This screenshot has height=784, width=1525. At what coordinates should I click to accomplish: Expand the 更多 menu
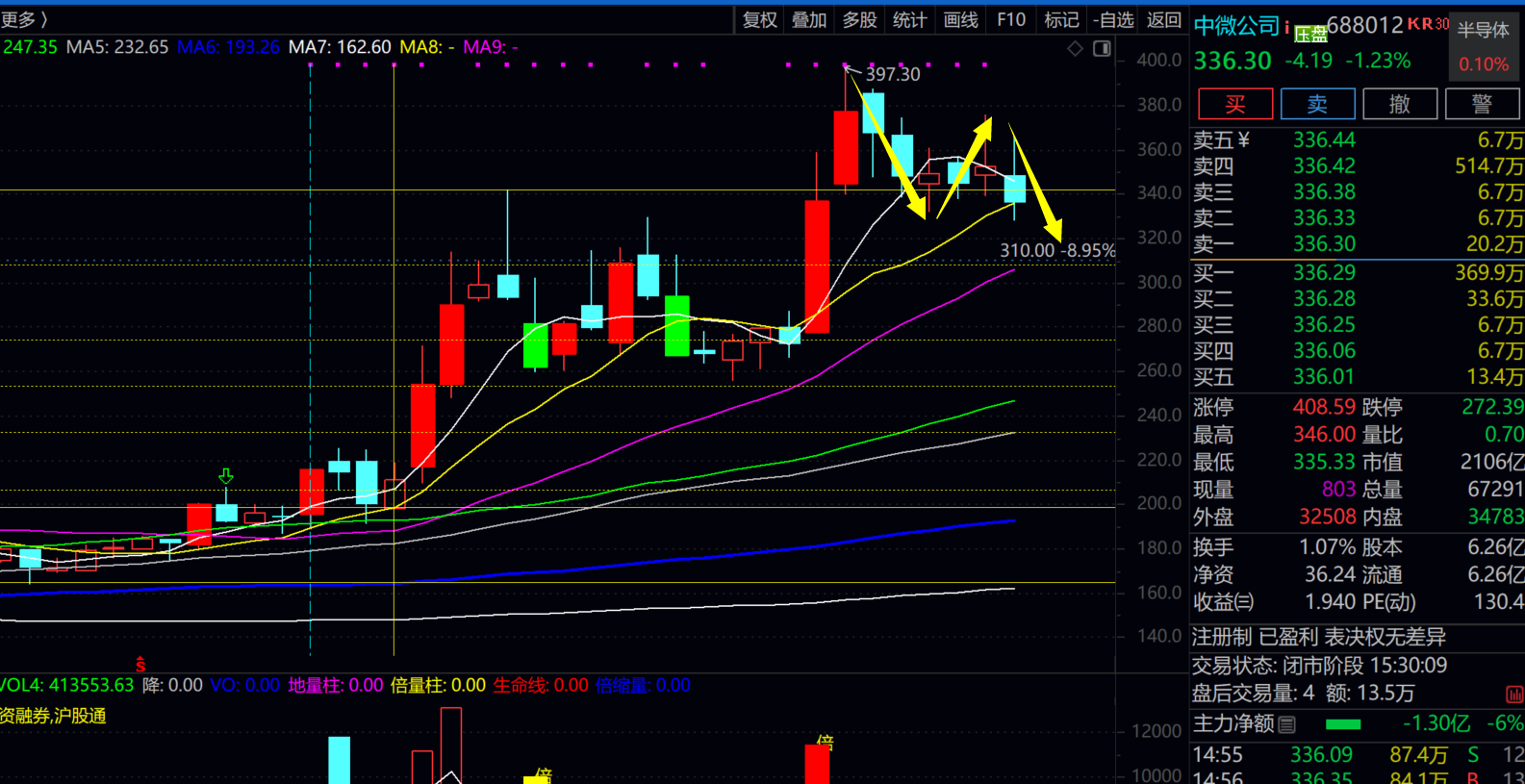coord(23,19)
